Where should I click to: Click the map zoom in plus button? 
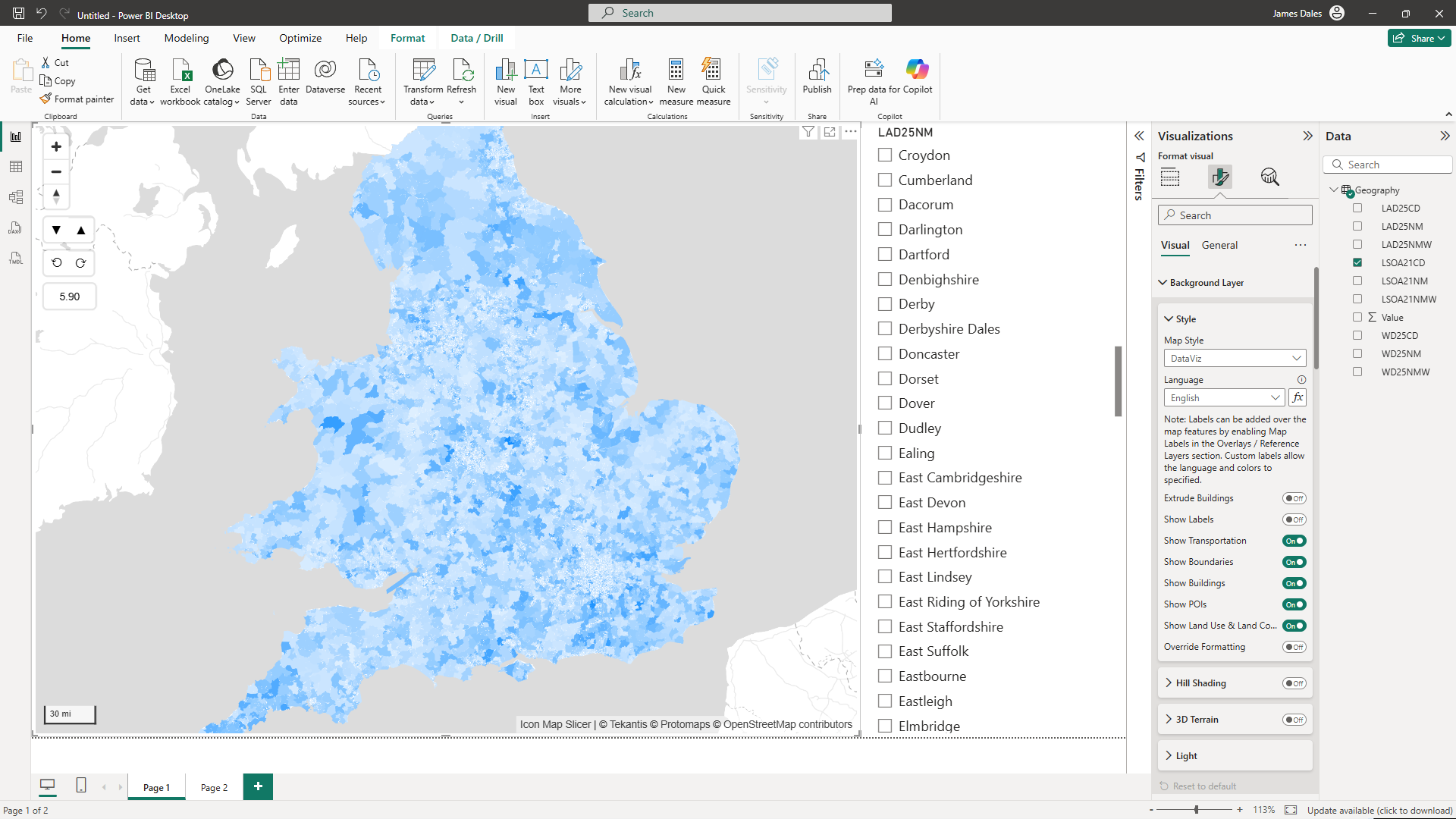coord(56,146)
